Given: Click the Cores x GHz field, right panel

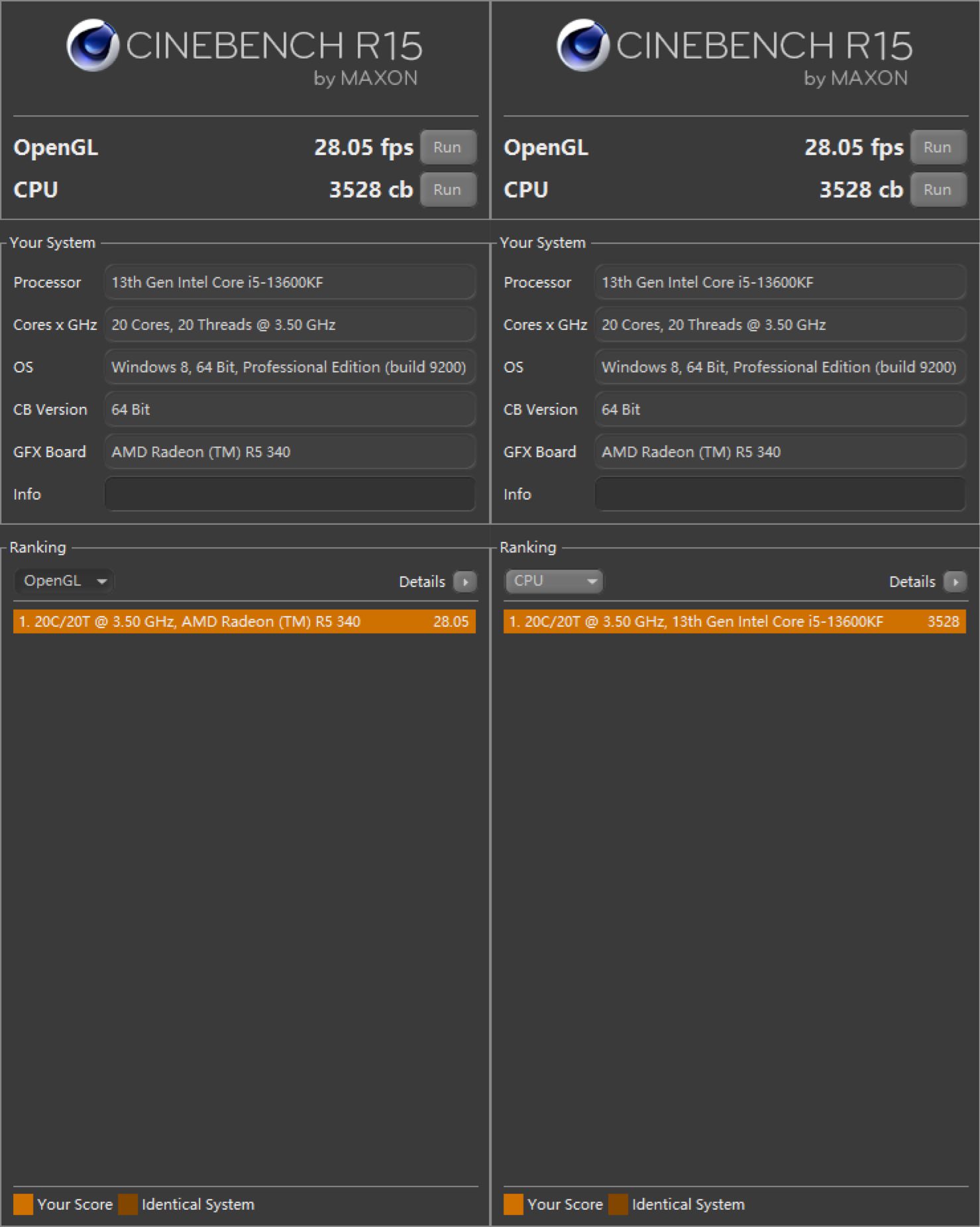Looking at the screenshot, I should pos(781,325).
